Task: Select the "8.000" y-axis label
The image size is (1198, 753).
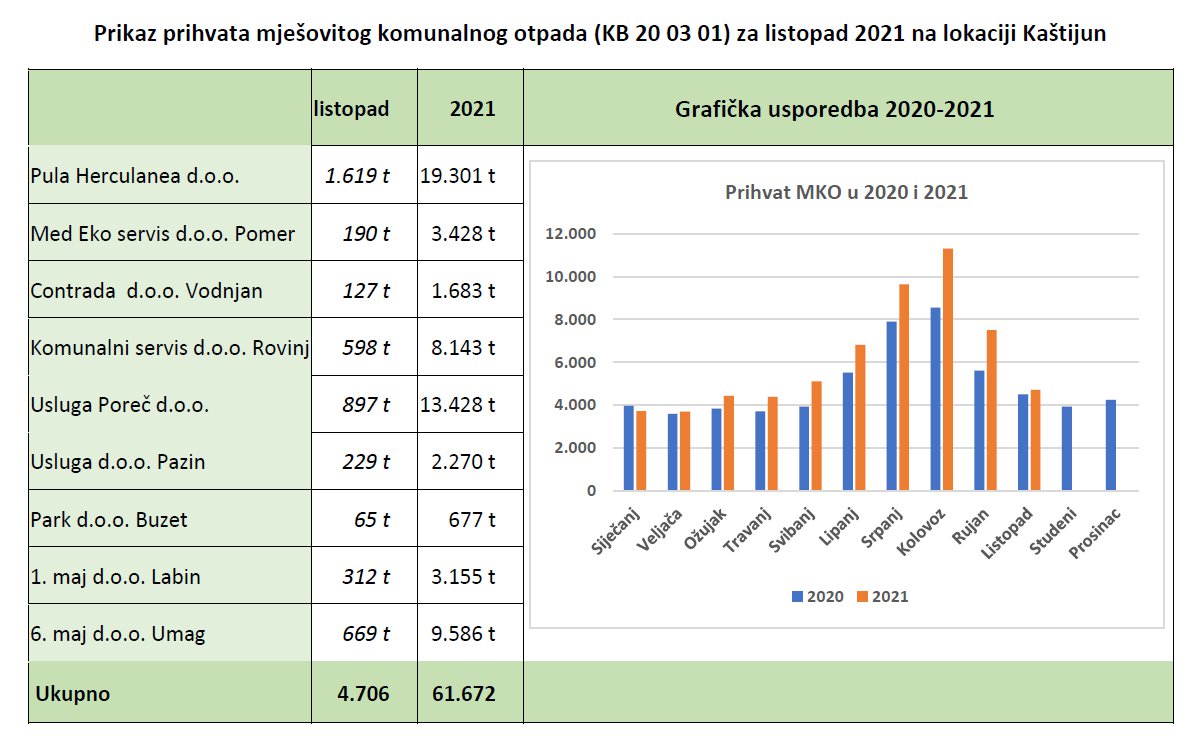Action: pyautogui.click(x=575, y=319)
